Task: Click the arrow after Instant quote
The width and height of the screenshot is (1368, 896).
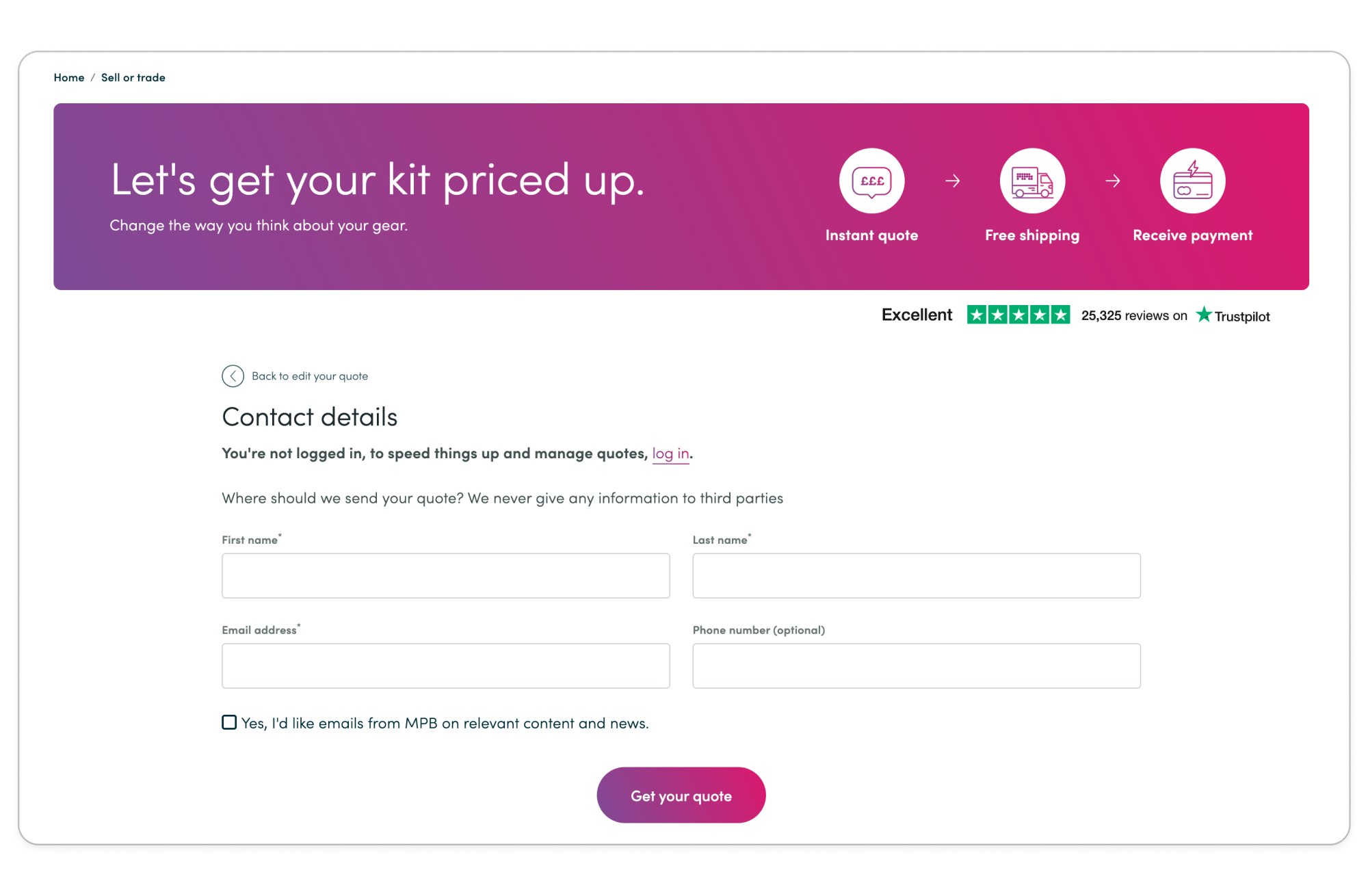Action: 952,181
